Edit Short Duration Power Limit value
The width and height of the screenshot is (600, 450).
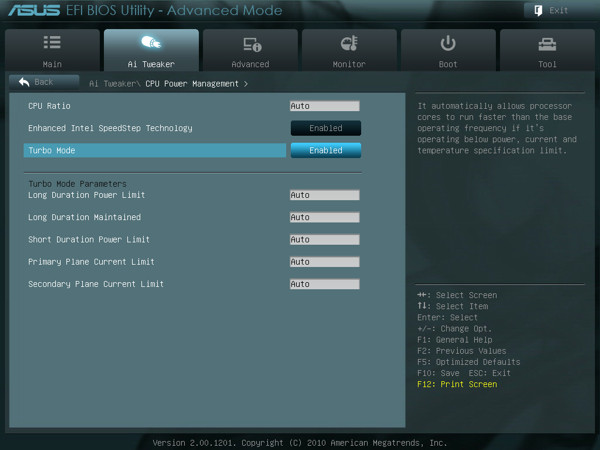click(x=324, y=240)
